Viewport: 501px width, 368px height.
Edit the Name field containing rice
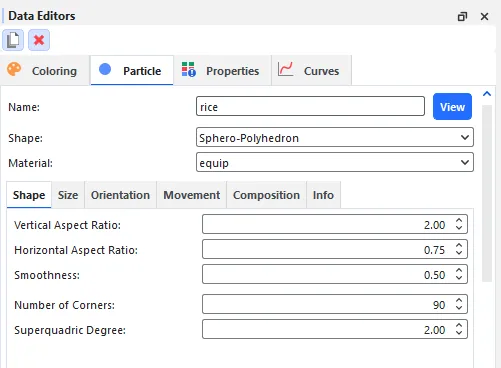coord(310,107)
